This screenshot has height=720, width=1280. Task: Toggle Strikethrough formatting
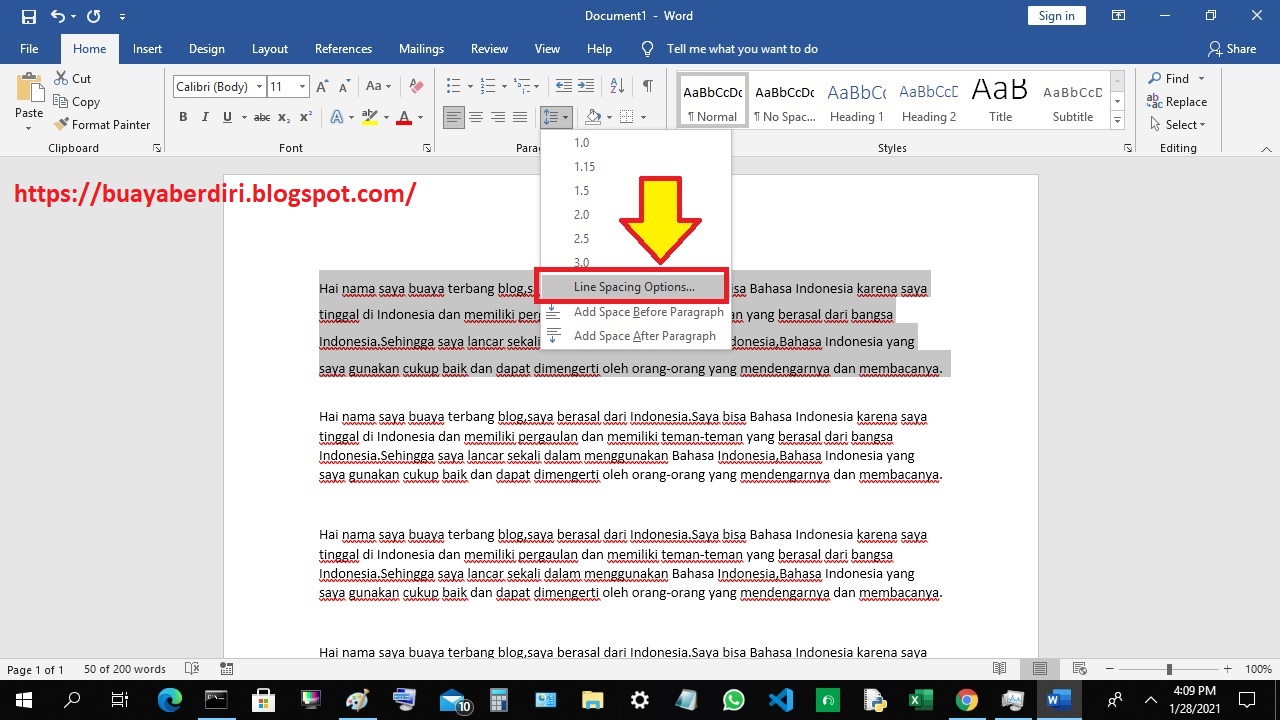[x=262, y=117]
